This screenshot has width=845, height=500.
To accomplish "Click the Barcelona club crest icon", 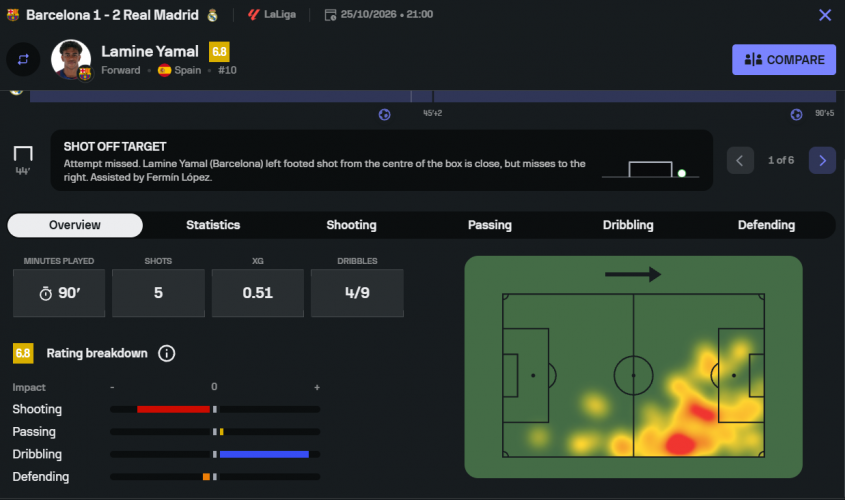I will tap(13, 15).
